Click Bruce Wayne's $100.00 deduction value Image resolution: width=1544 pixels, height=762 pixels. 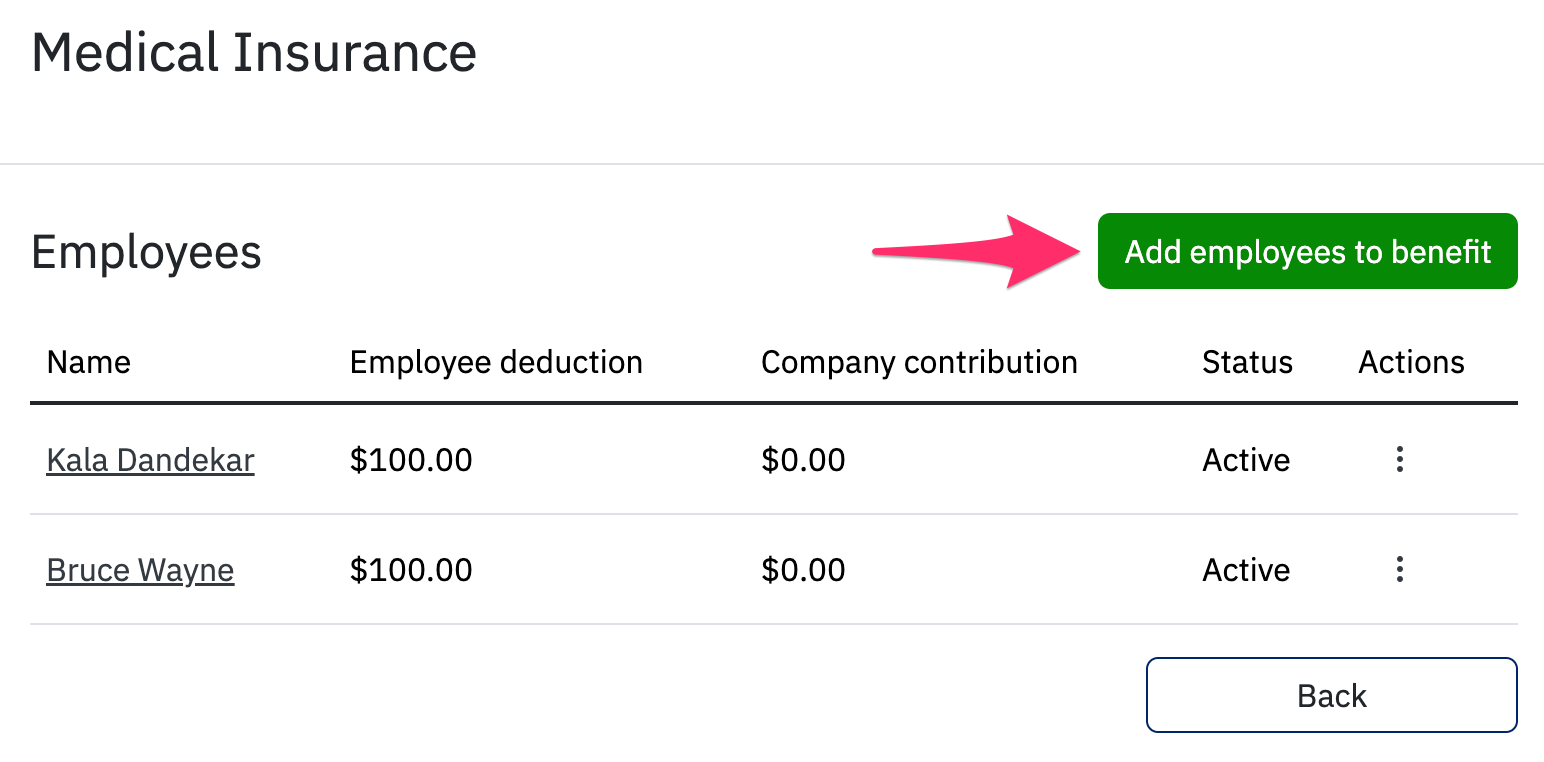click(410, 570)
